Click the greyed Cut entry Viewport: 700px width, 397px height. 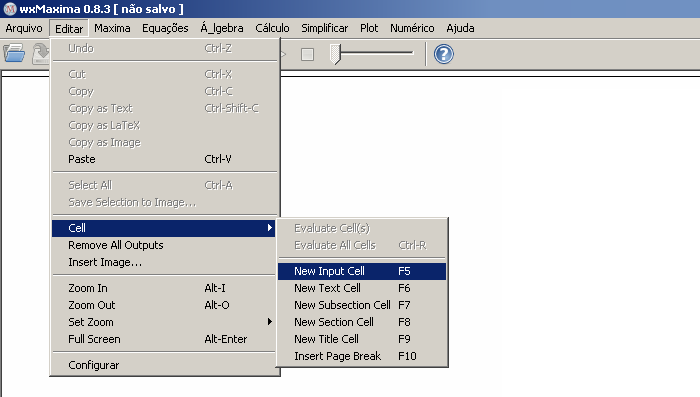pyautogui.click(x=164, y=74)
